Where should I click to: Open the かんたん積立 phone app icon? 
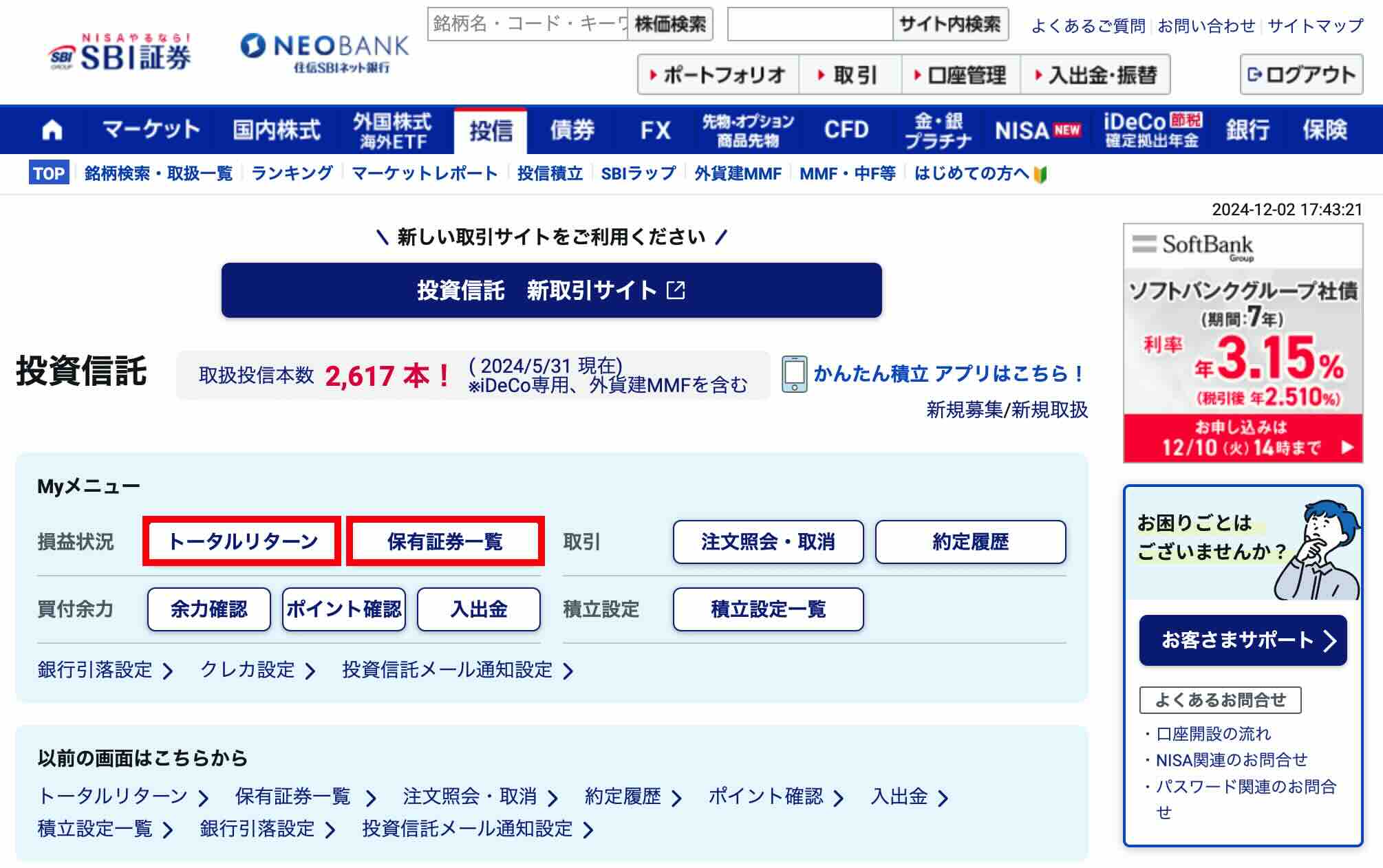tap(794, 374)
